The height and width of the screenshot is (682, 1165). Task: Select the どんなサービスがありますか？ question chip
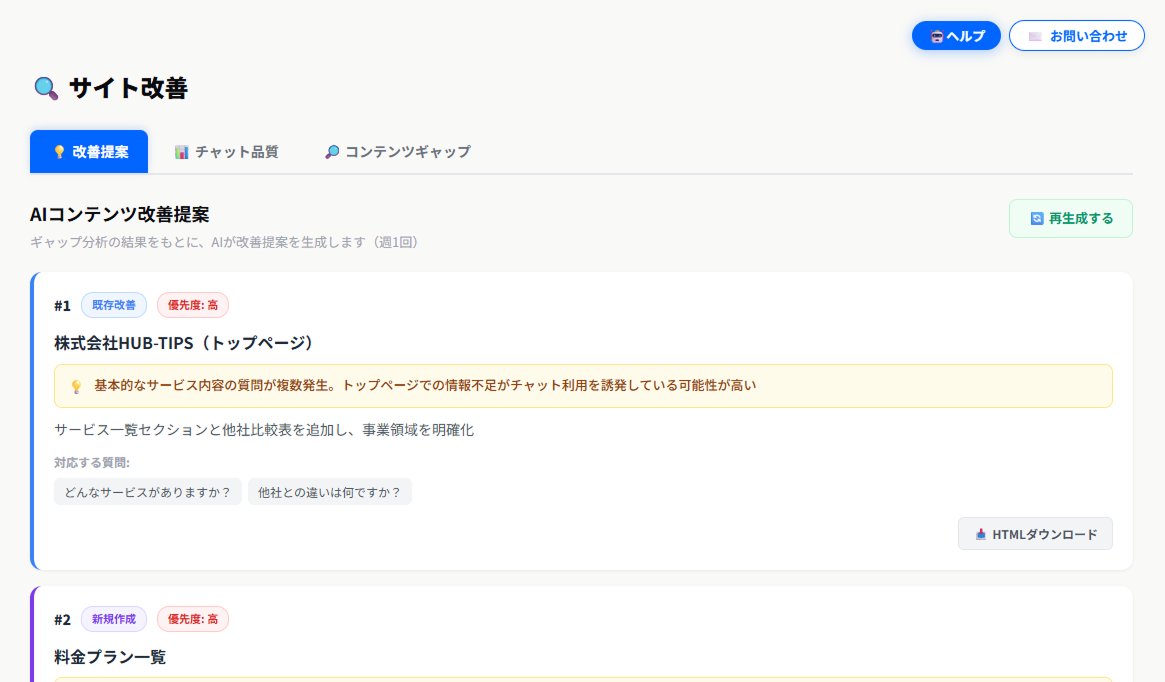click(147, 491)
